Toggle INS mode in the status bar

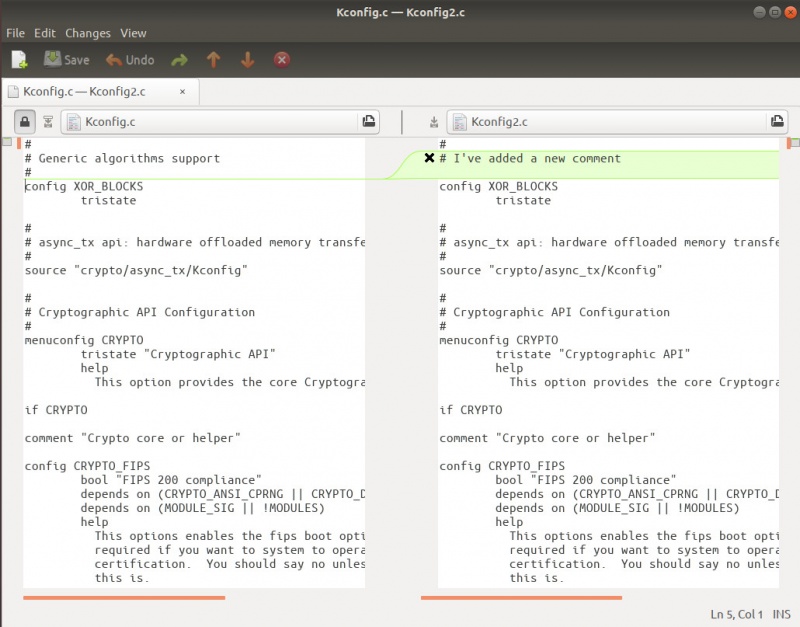(781, 615)
